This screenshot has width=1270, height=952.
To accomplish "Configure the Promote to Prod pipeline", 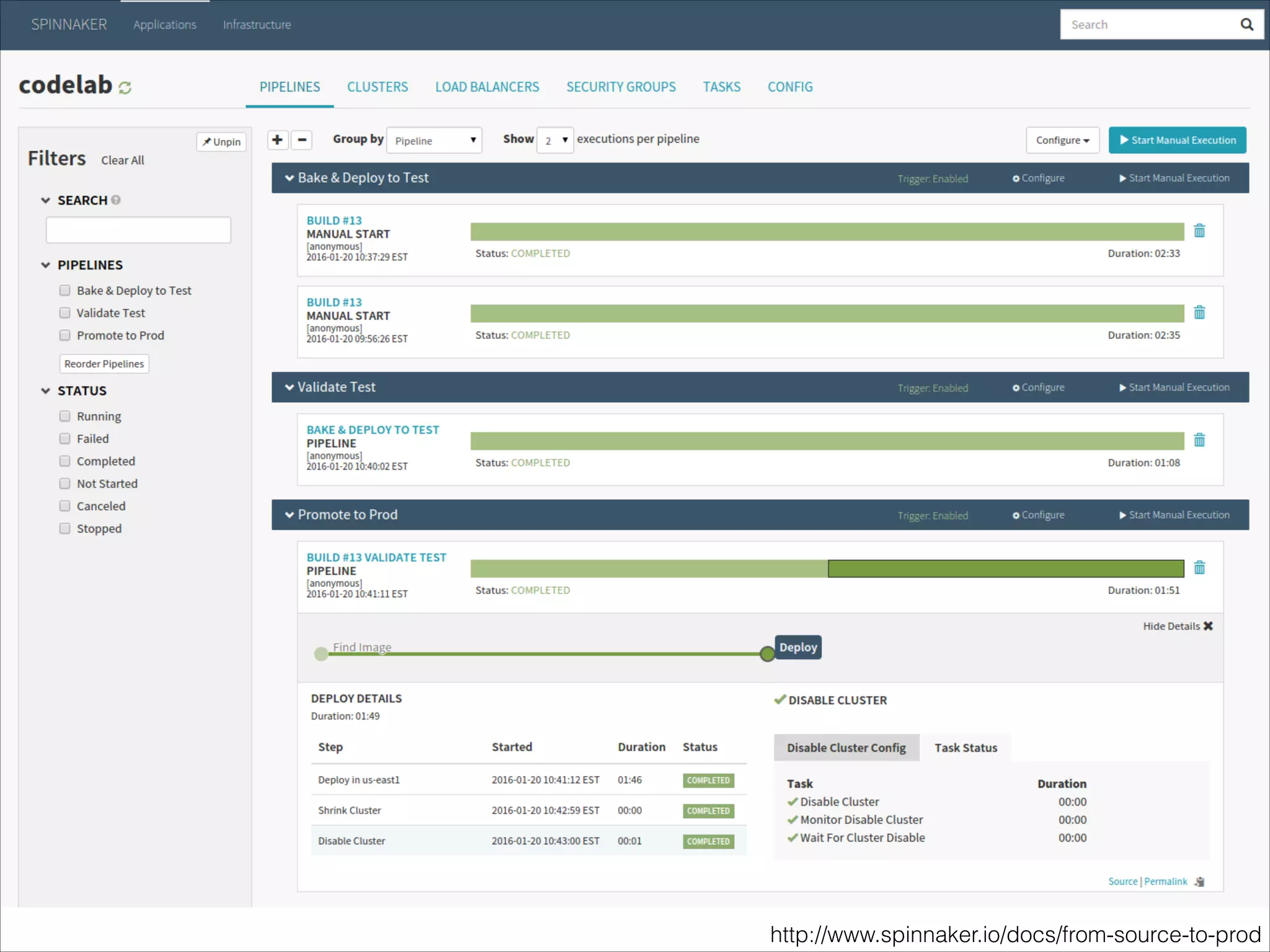I will tap(1038, 515).
